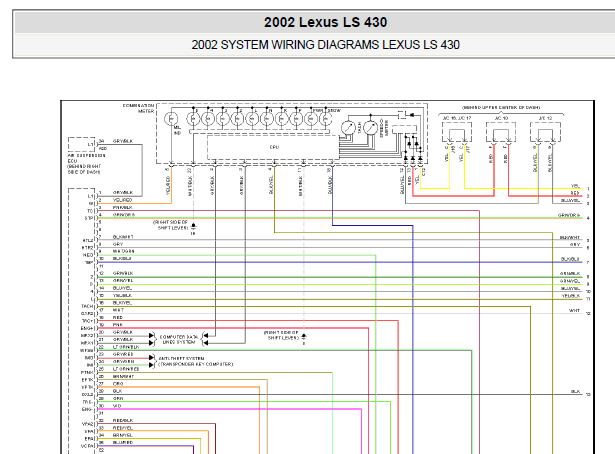The image size is (615, 454).
Task: Click the left BLK/BLU label at pin 10
Action: [122, 259]
